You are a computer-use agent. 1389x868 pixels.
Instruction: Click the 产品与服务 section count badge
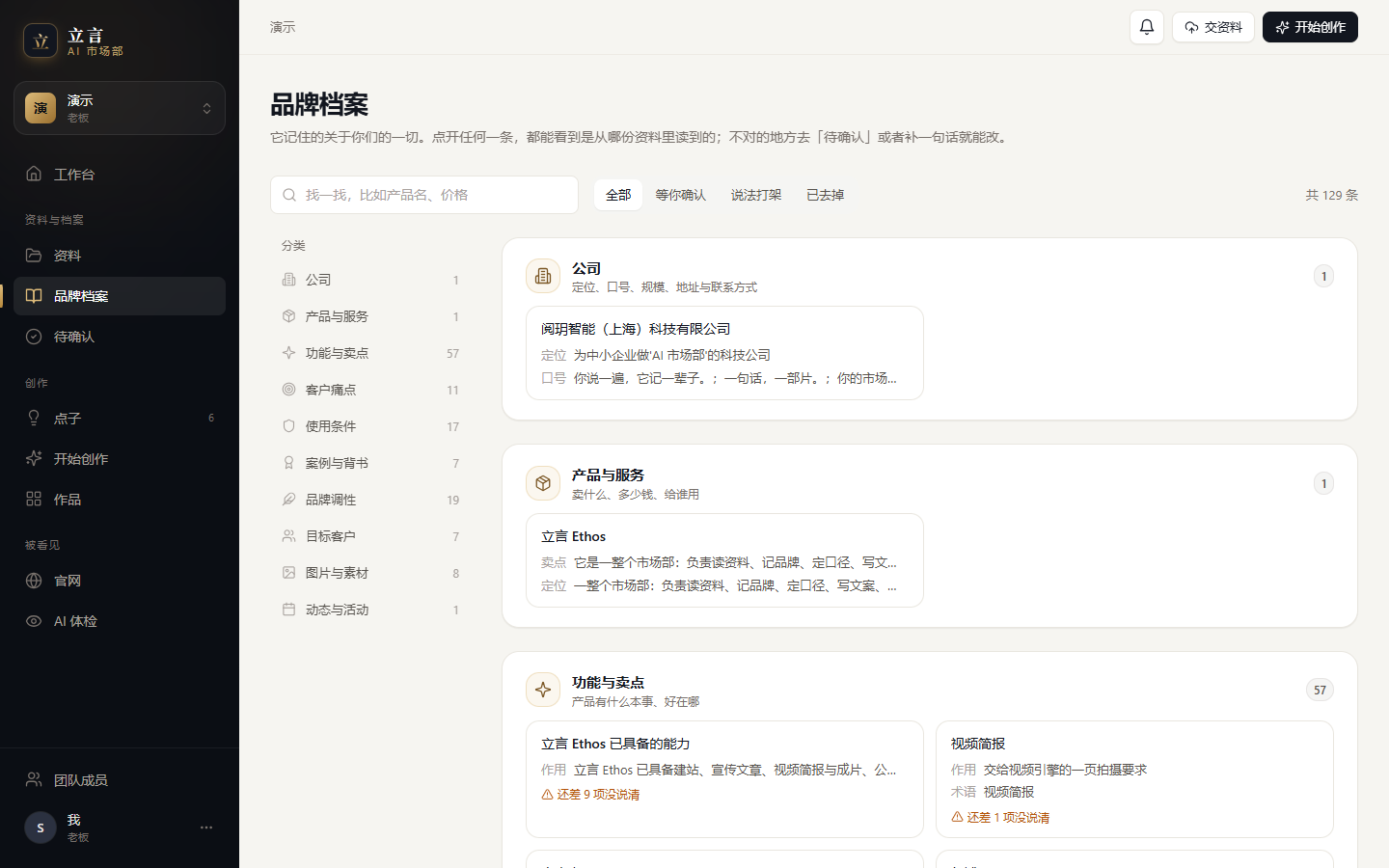[x=1323, y=483]
